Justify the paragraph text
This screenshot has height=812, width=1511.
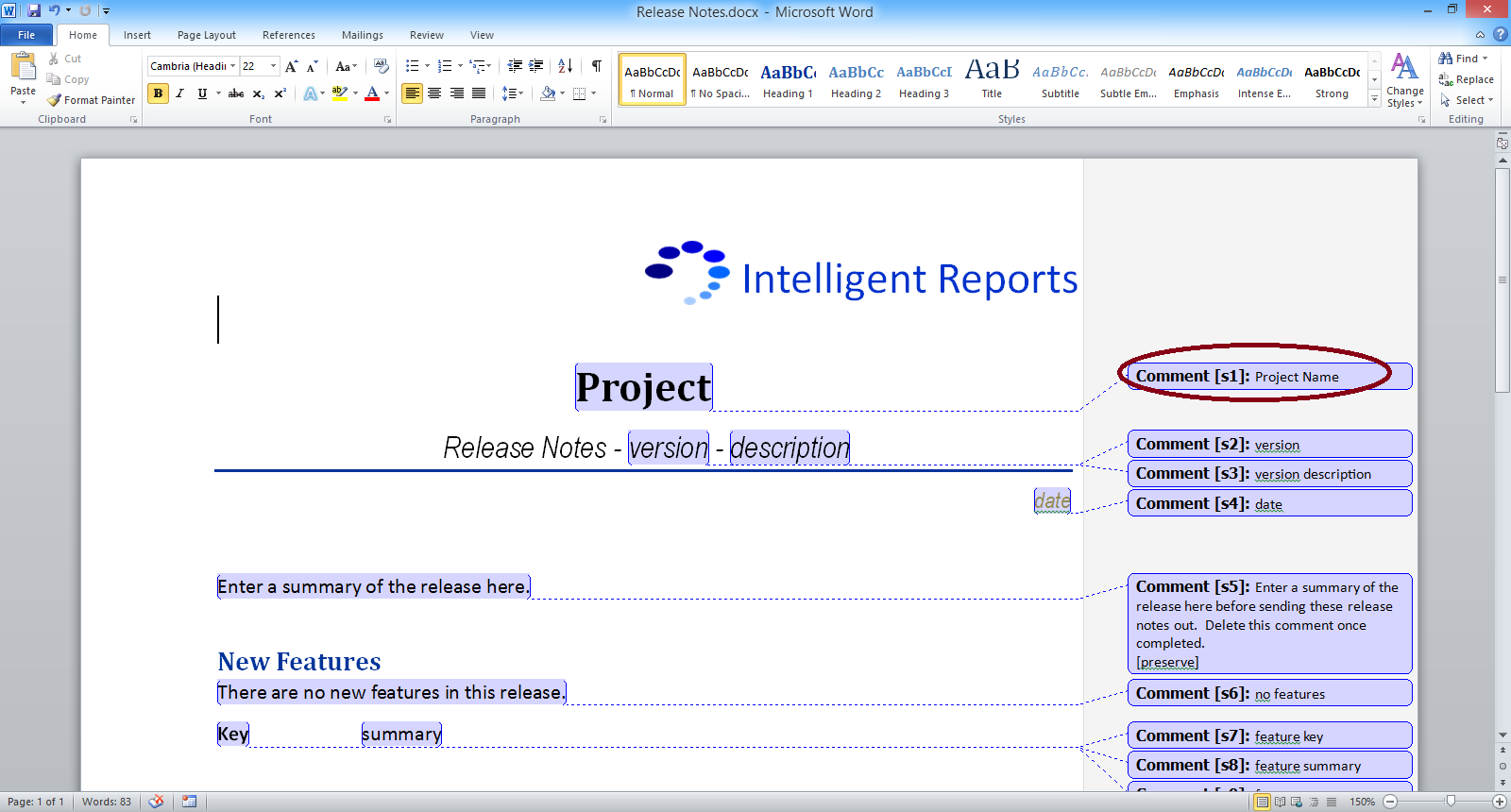click(x=479, y=93)
